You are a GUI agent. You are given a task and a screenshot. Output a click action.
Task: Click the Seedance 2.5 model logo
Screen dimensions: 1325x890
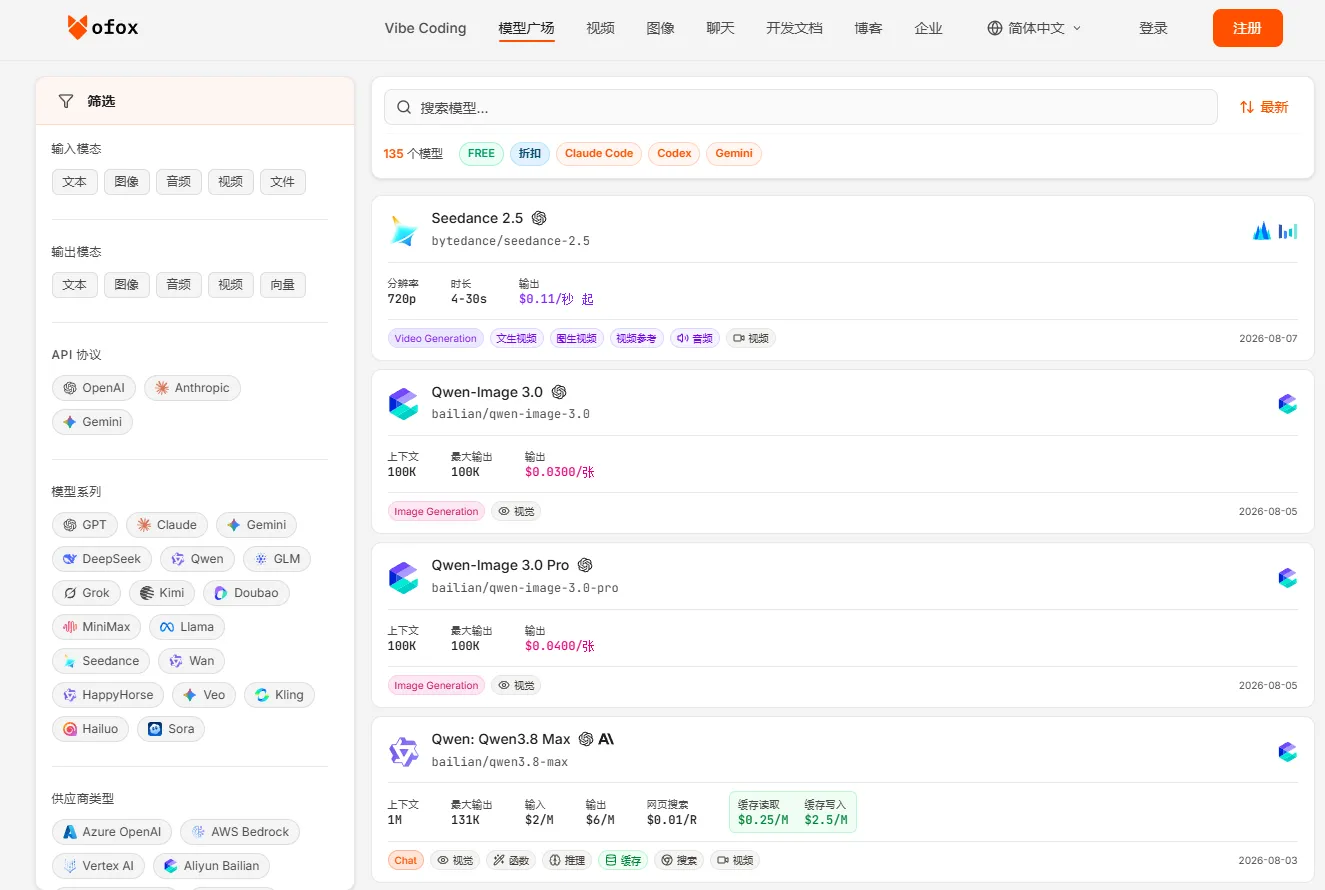[x=404, y=230]
